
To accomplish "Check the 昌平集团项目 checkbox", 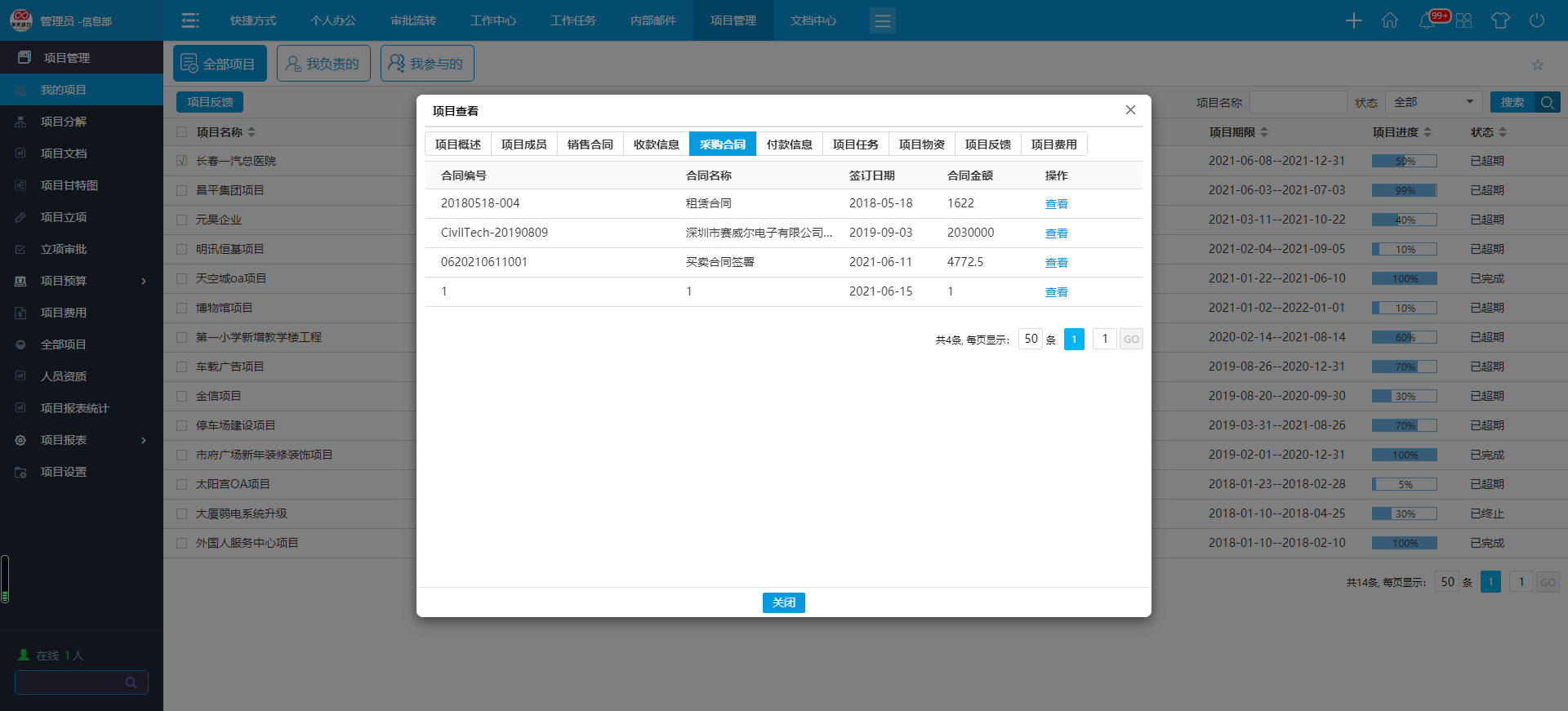I will point(182,190).
